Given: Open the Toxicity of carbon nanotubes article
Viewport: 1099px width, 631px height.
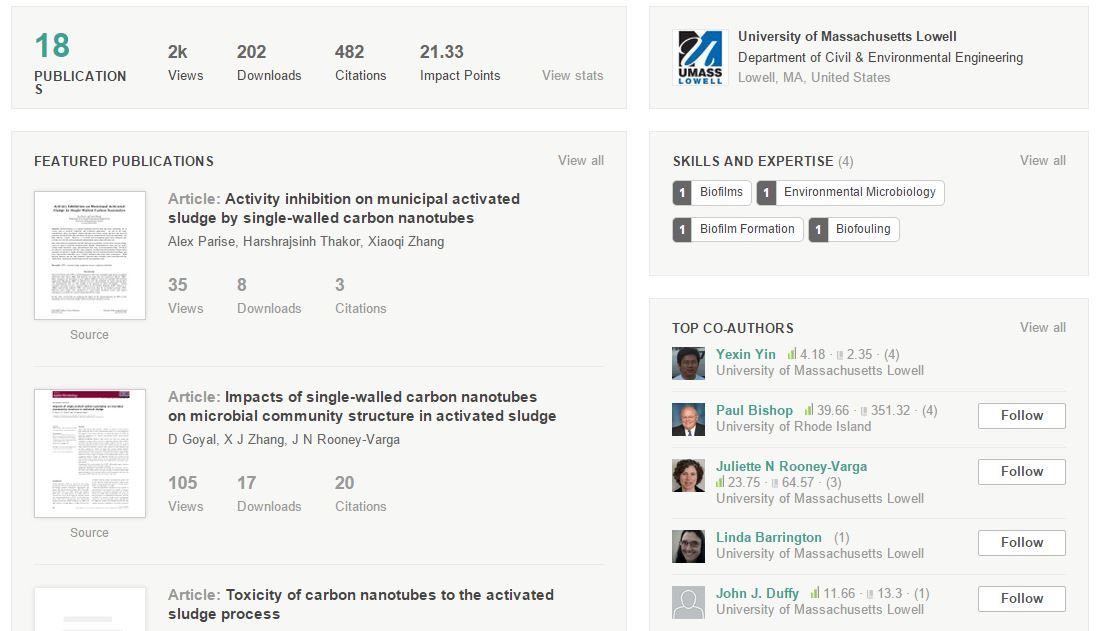Looking at the screenshot, I should click(x=360, y=604).
